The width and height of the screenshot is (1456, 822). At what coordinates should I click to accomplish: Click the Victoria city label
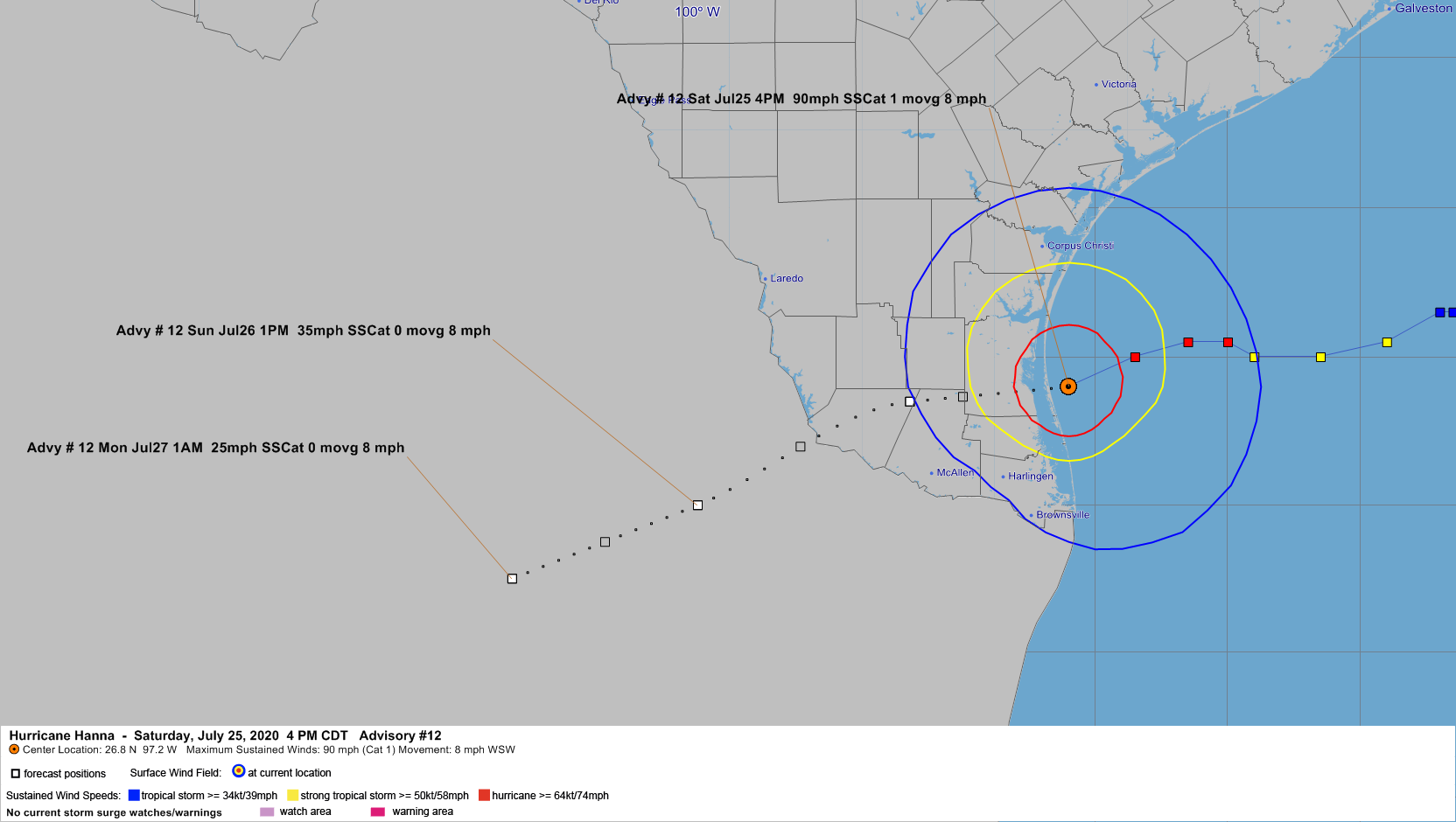click(1118, 84)
